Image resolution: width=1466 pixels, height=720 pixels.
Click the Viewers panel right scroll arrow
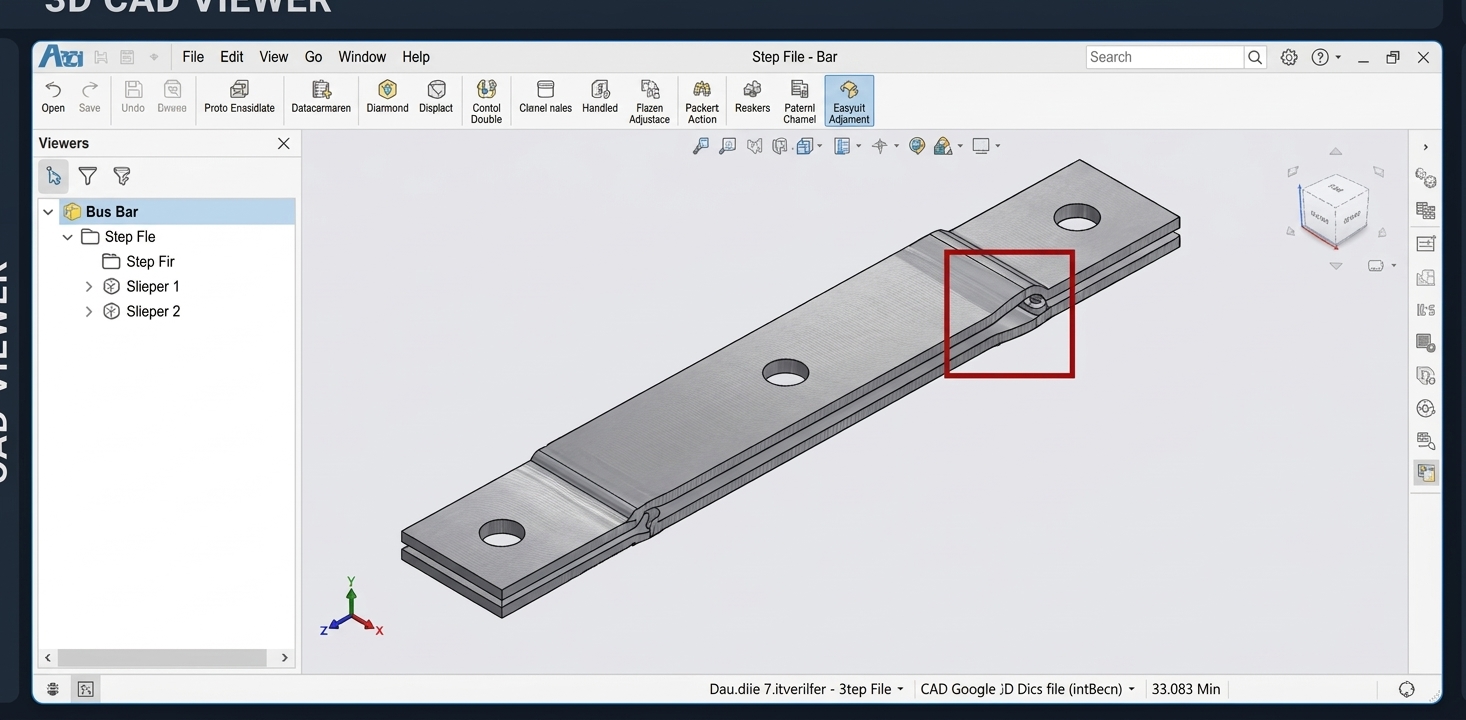[x=284, y=658]
